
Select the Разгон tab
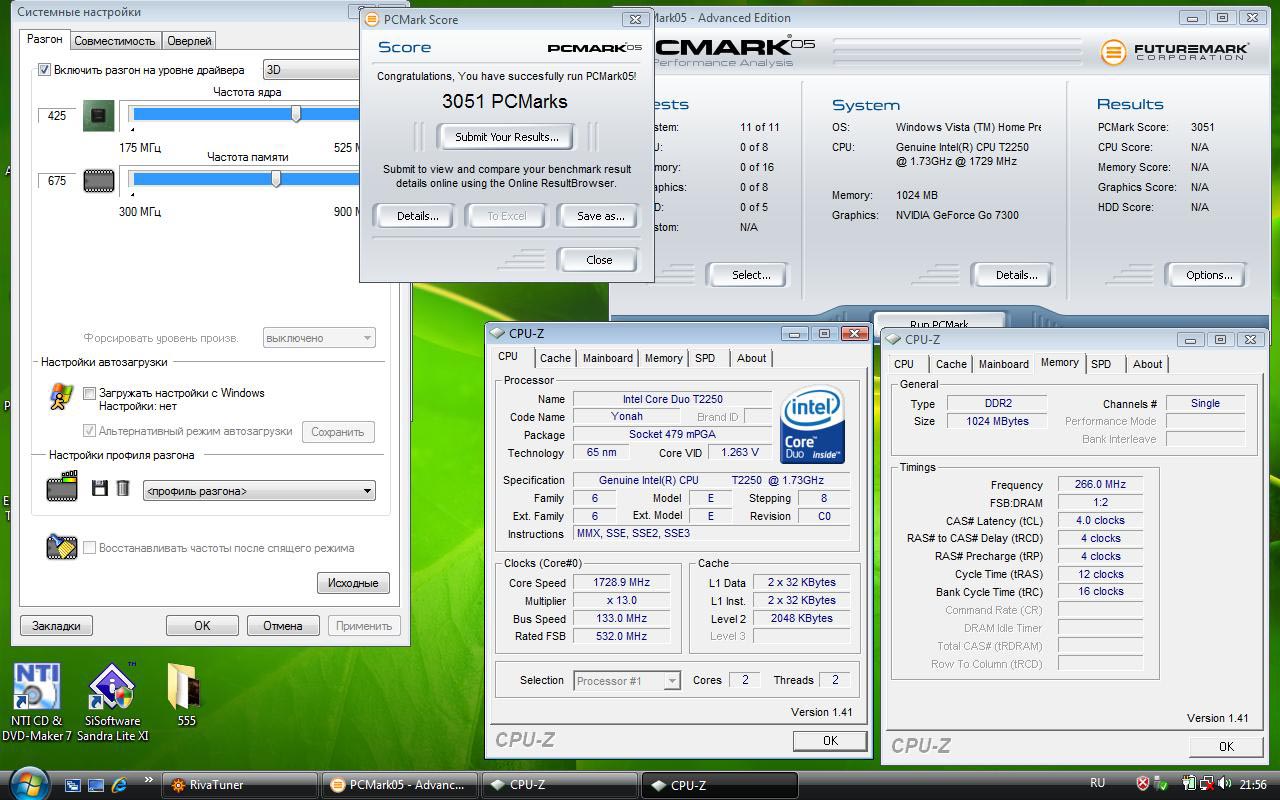tap(45, 39)
